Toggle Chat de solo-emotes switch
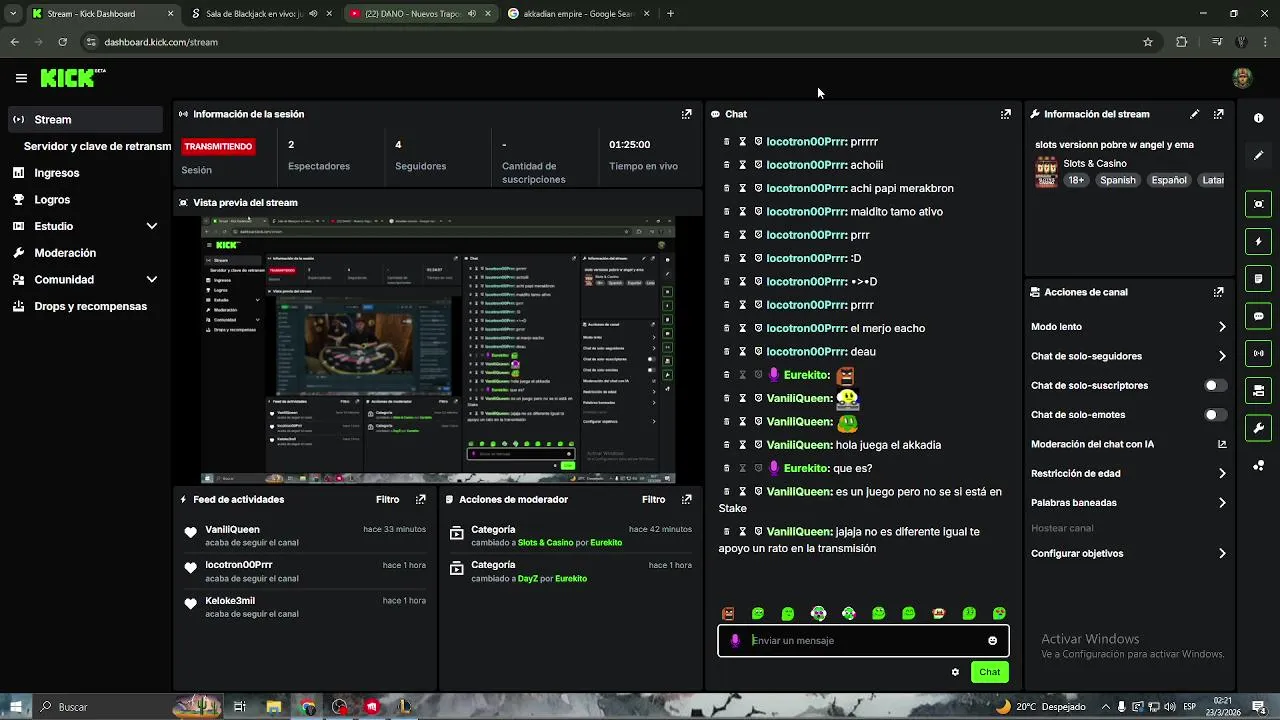The height and width of the screenshot is (720, 1280). (x=1215, y=415)
